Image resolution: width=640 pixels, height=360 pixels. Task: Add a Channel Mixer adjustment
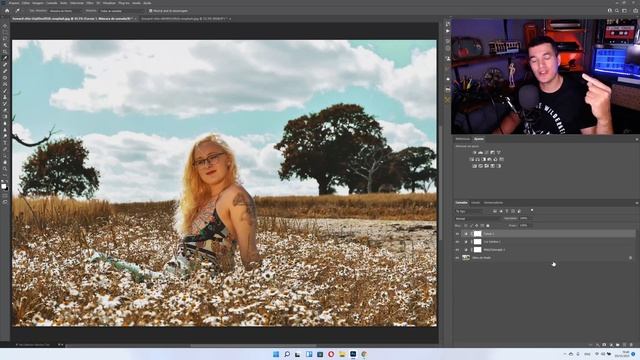click(x=495, y=159)
